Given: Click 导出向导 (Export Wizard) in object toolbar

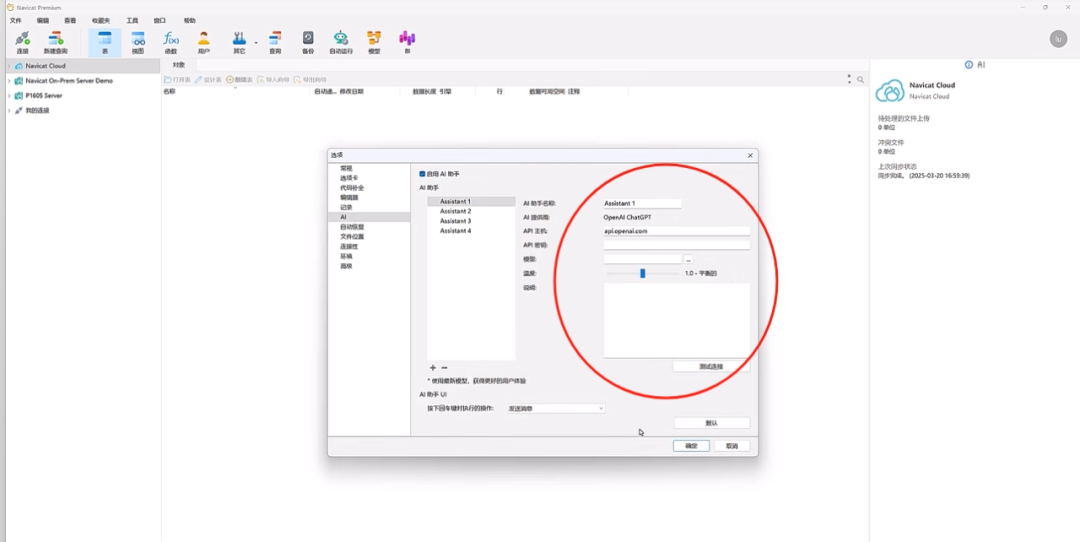Looking at the screenshot, I should tap(310, 80).
